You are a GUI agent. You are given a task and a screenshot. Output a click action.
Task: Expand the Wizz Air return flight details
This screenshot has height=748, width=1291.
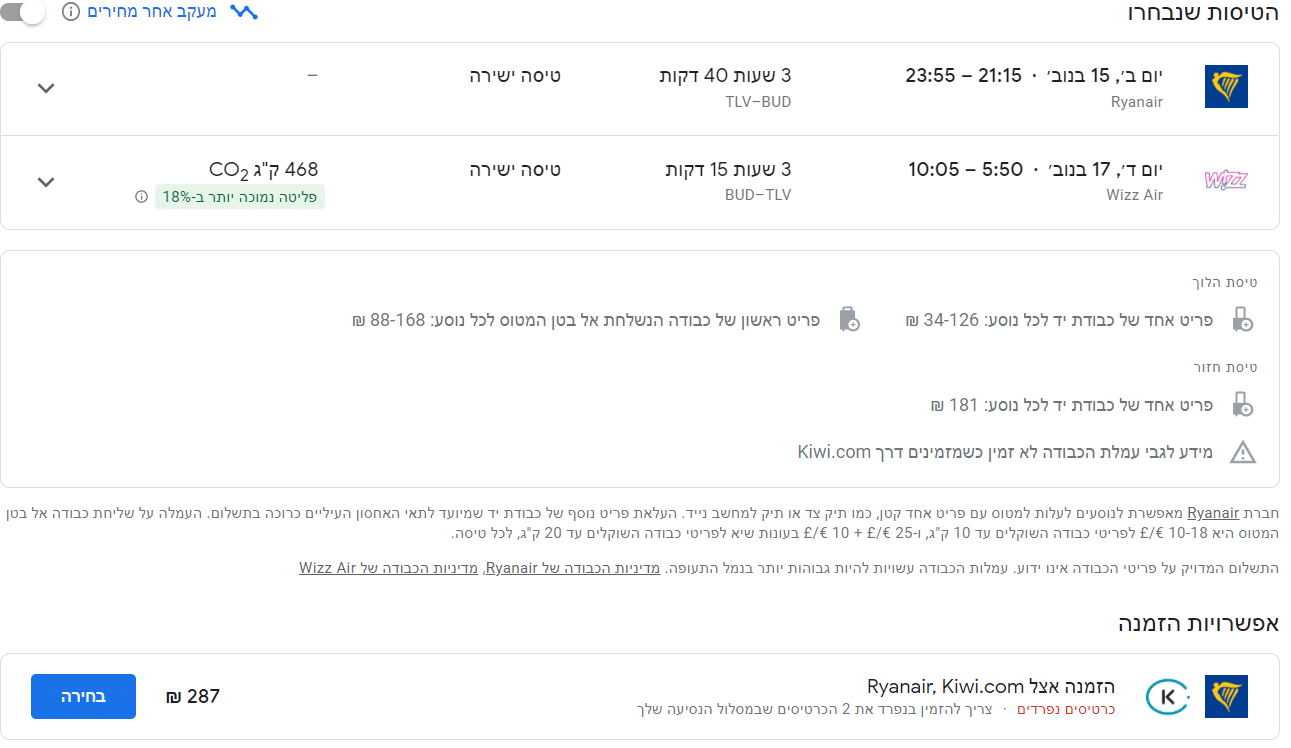[46, 182]
